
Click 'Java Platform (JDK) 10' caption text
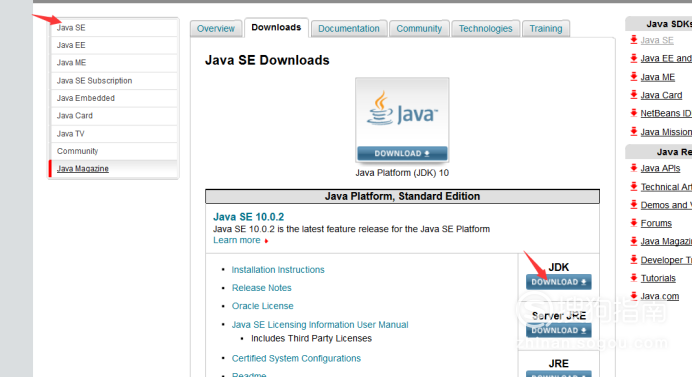pos(402,173)
